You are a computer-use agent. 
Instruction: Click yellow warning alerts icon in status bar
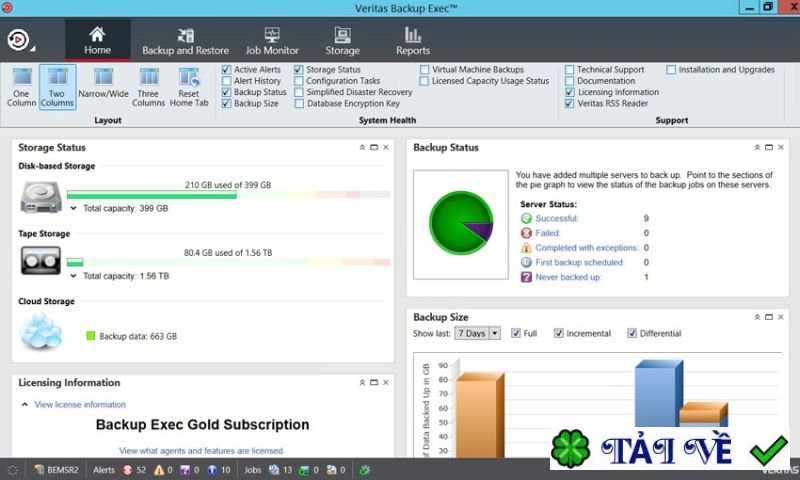coord(159,470)
